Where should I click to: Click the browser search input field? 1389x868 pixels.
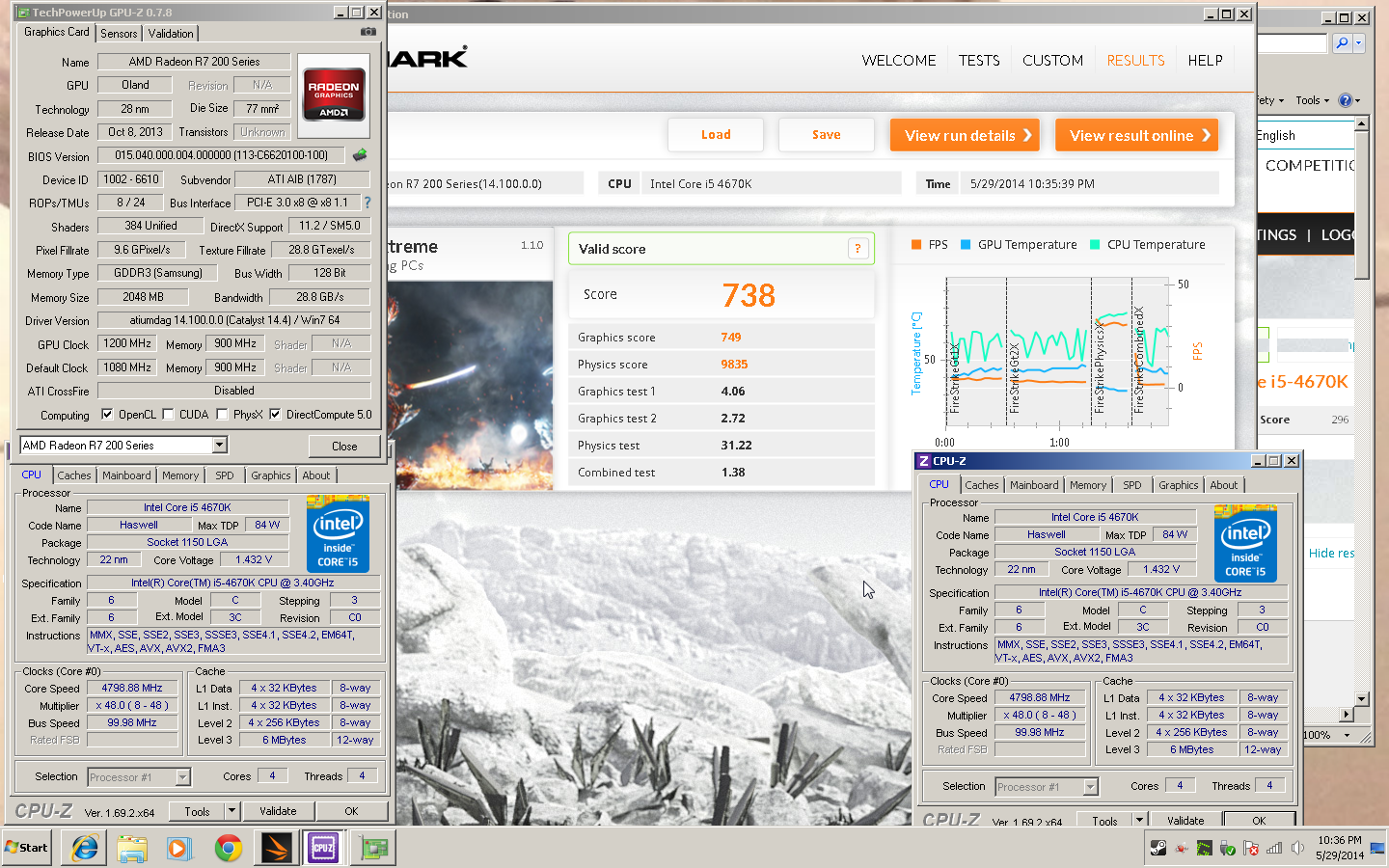[1293, 43]
